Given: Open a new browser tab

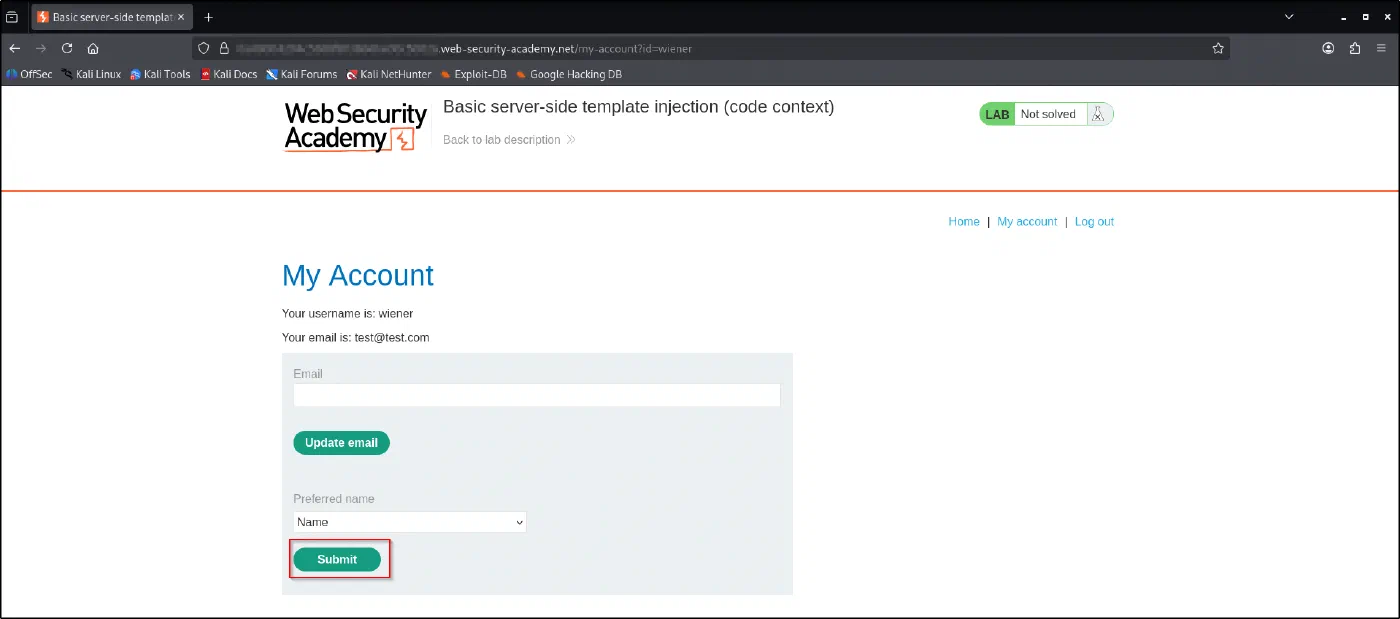Looking at the screenshot, I should [209, 17].
